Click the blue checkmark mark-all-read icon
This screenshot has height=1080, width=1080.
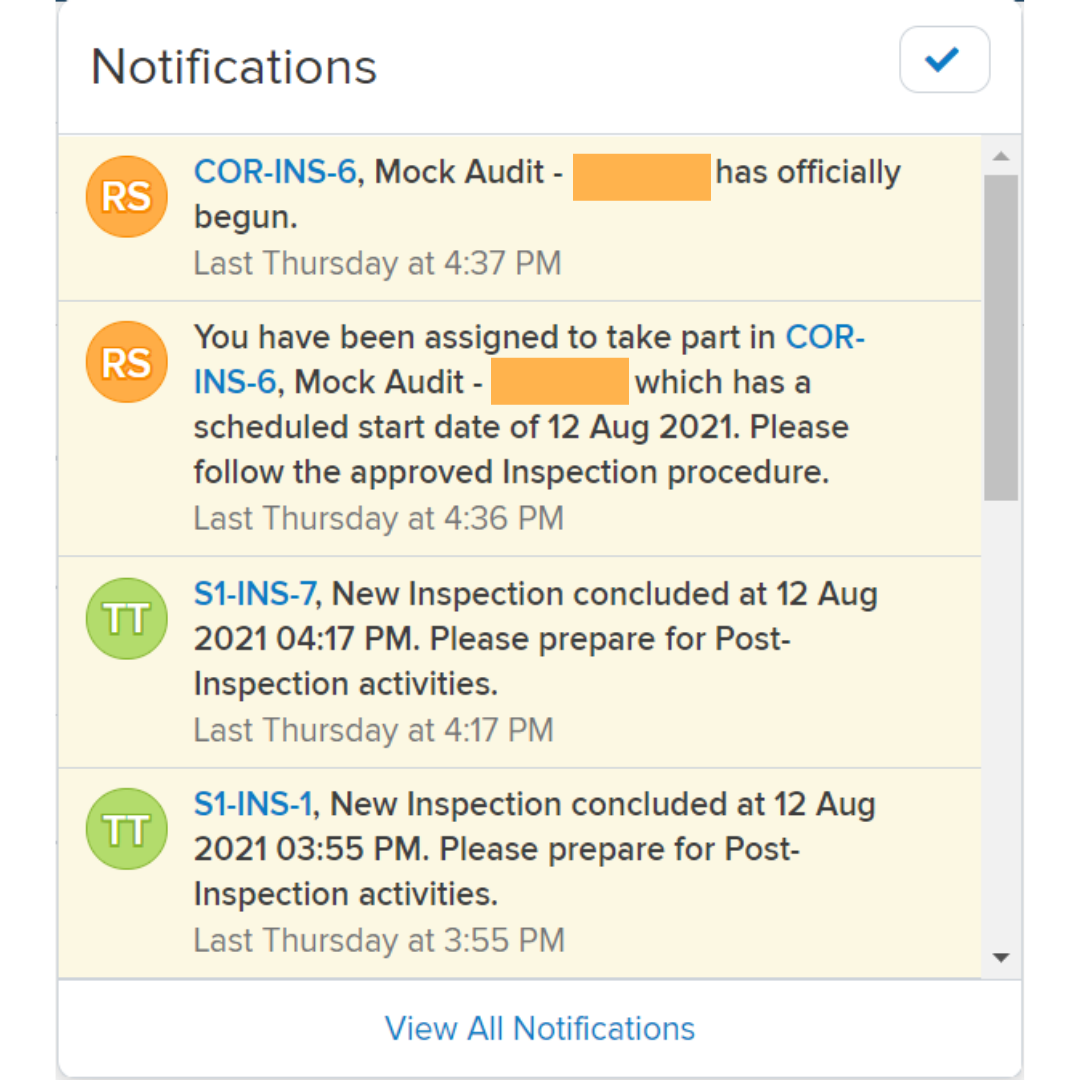[943, 60]
